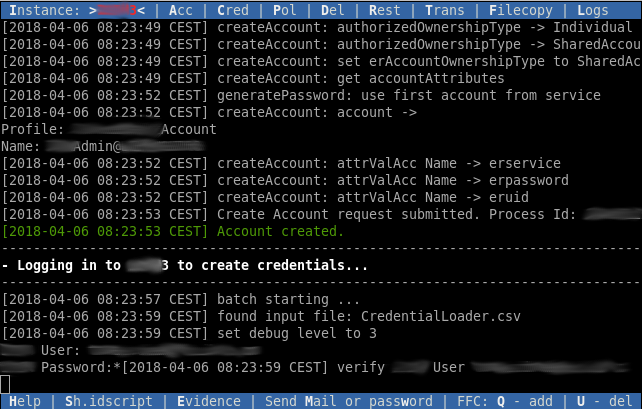Select the U - del option
The image size is (642, 409).
[x=604, y=401]
